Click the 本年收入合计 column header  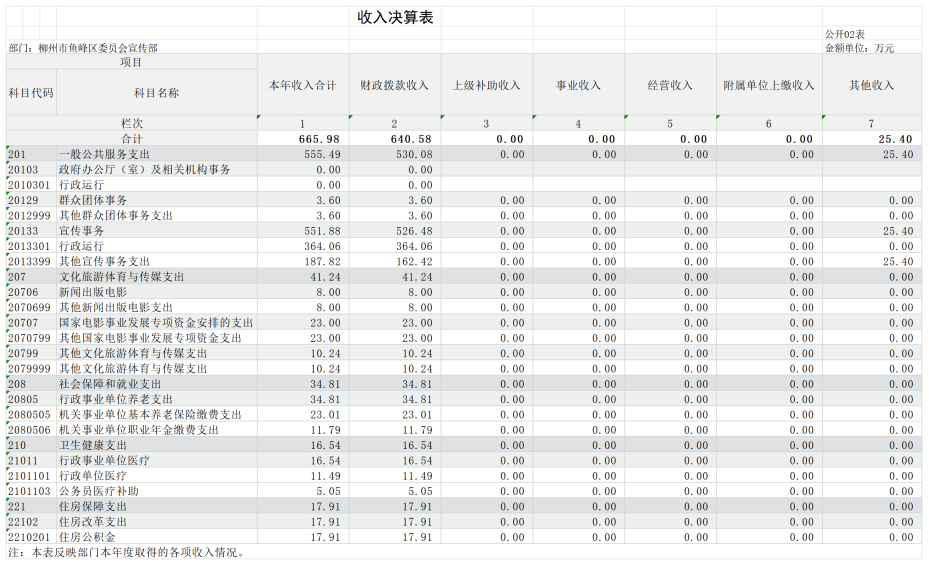click(x=303, y=85)
